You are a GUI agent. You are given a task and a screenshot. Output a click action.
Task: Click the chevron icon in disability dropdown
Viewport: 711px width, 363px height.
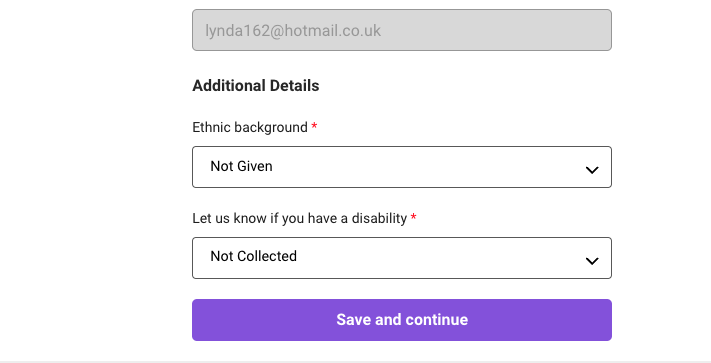pos(592,261)
